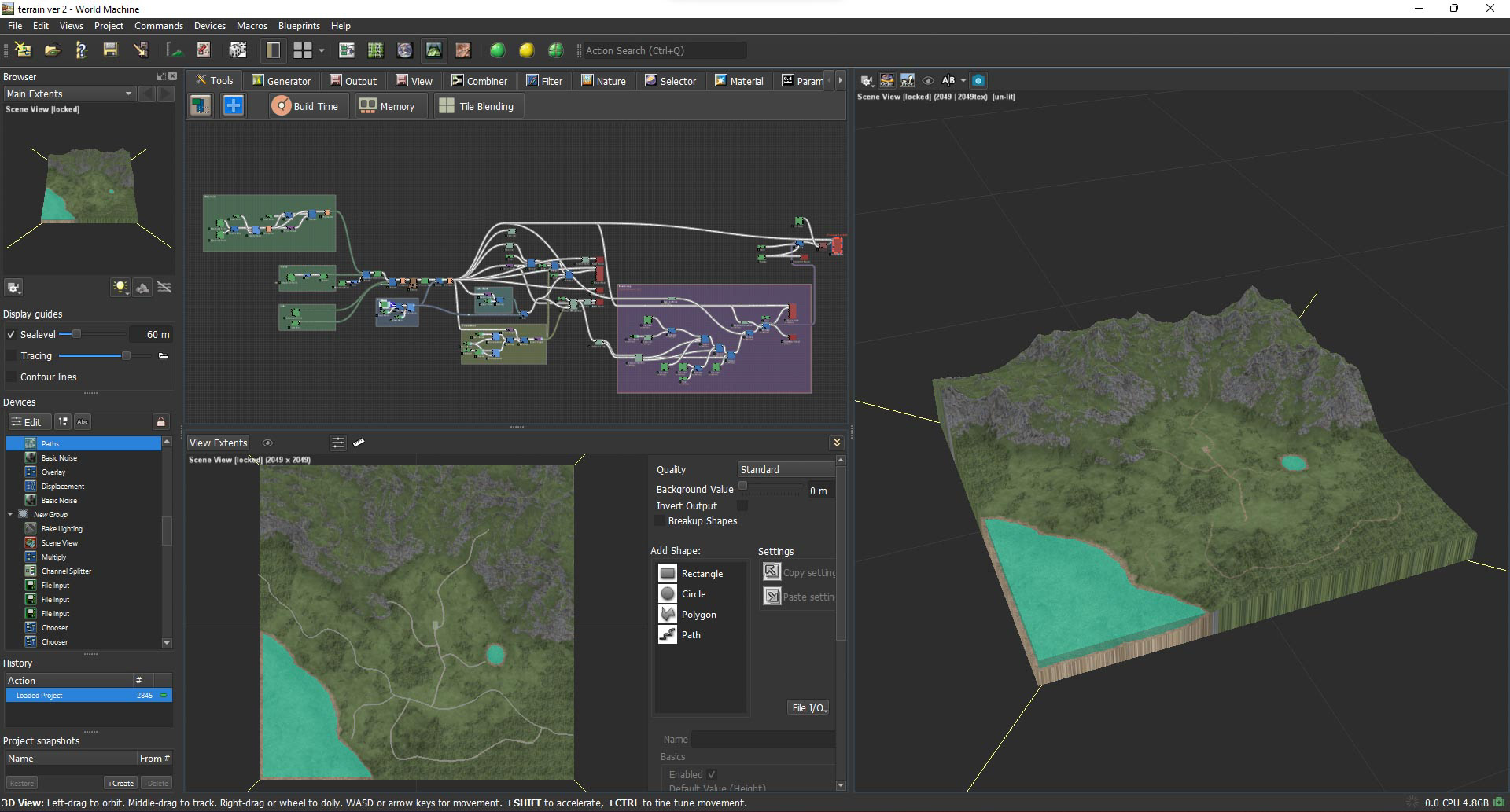Select the Build World dice icon

click(237, 50)
